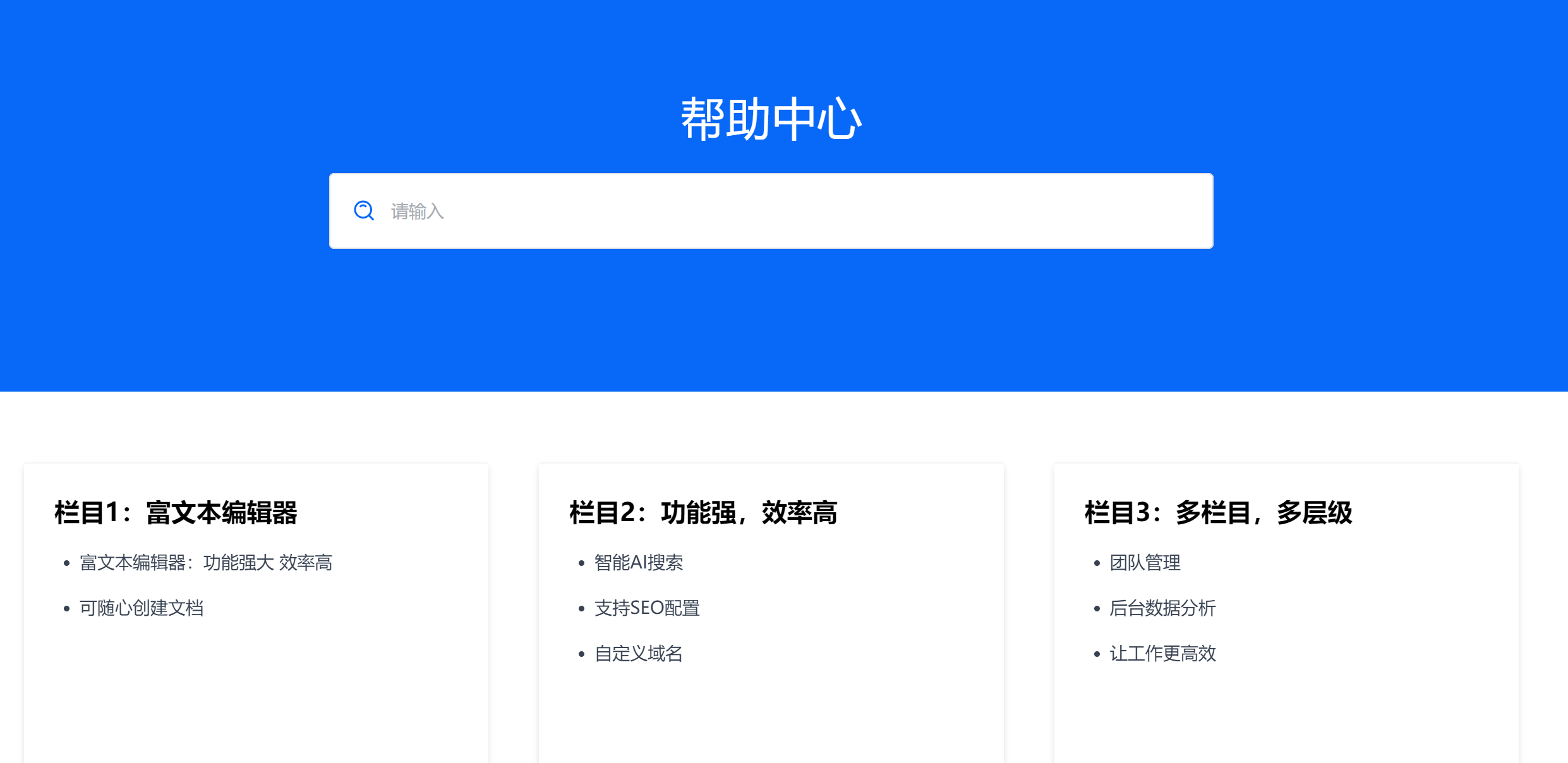1568x763 pixels.
Task: Click the 帮助中心 page title
Action: tap(771, 119)
